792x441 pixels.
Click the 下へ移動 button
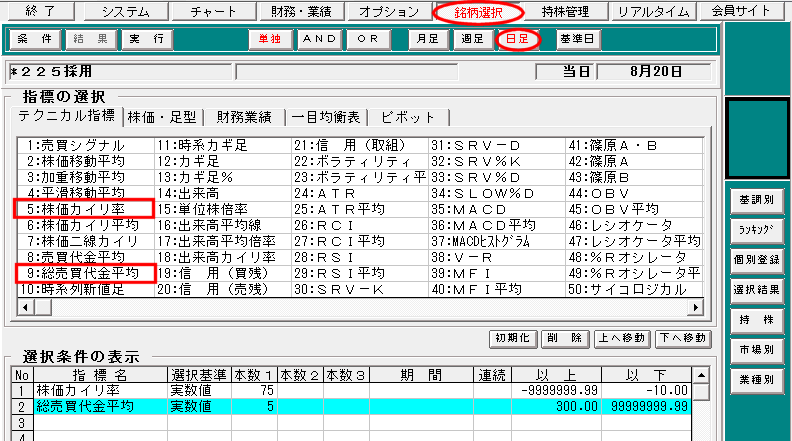coord(683,338)
